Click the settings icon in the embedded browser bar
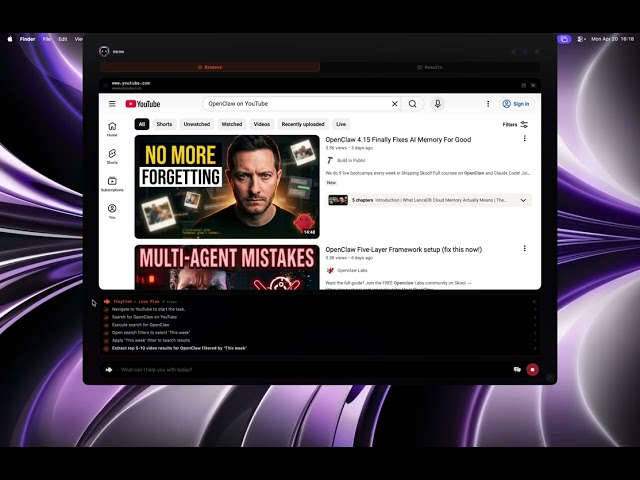This screenshot has height=480, width=640. tap(523, 85)
